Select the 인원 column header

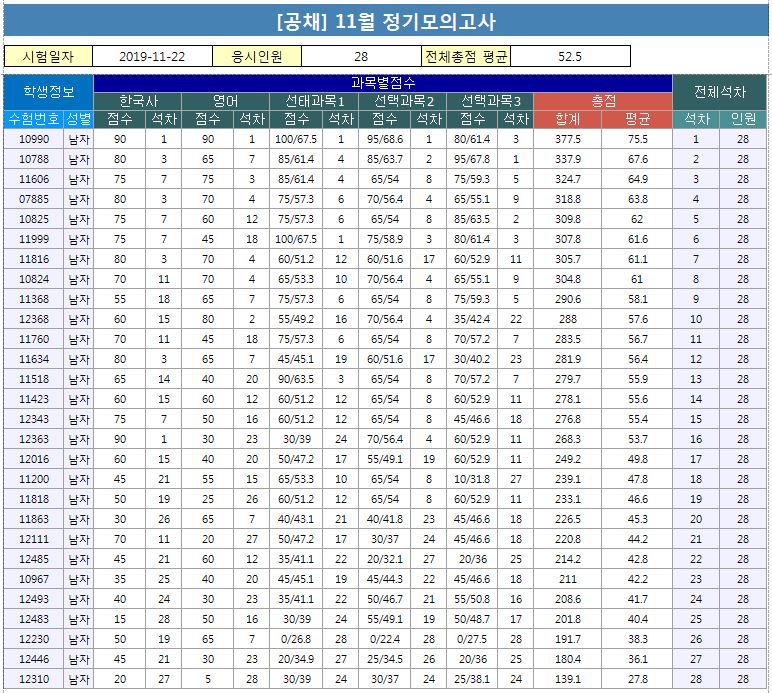pyautogui.click(x=743, y=119)
